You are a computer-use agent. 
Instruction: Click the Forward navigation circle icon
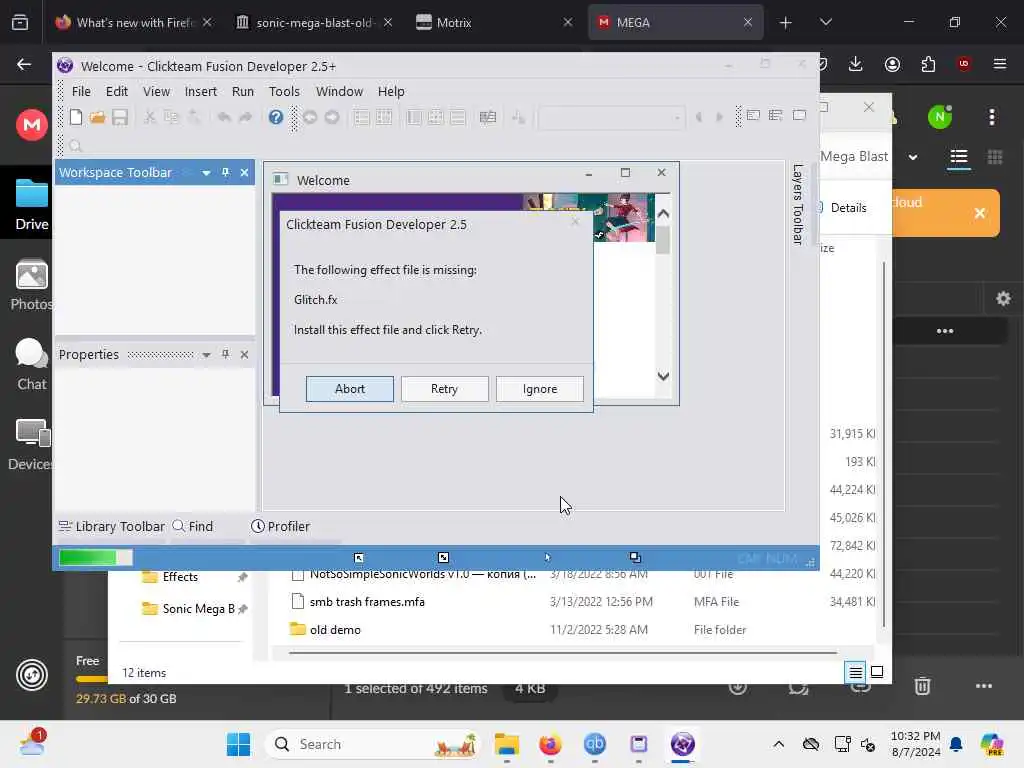point(332,117)
